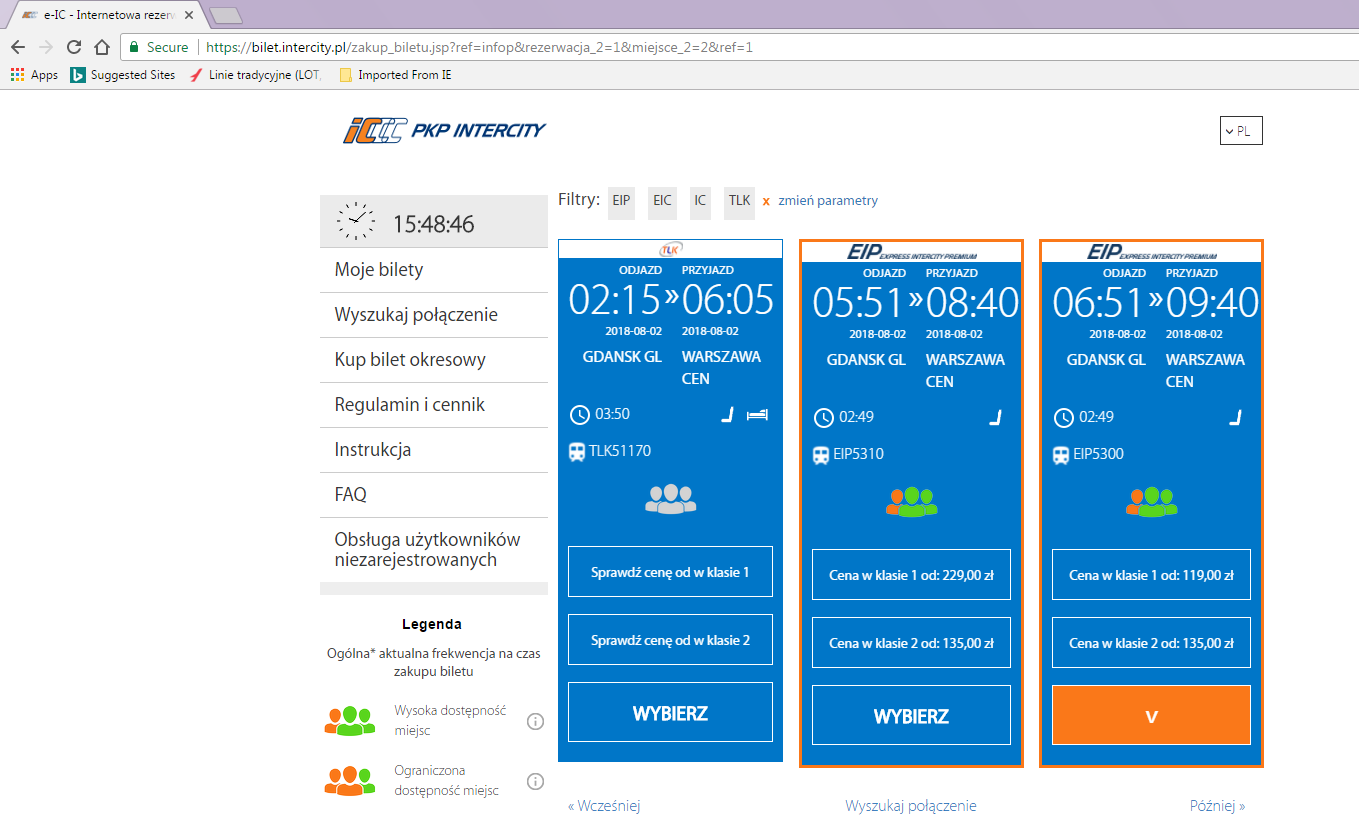1359x817 pixels.
Task: Go to the browser home page icon
Action: pos(101,47)
